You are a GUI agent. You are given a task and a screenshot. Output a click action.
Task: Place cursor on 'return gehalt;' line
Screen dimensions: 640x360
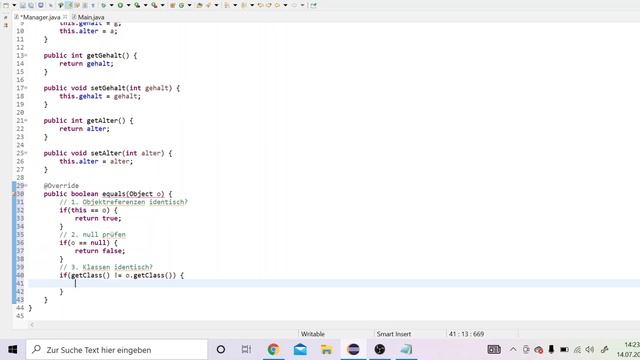87,64
